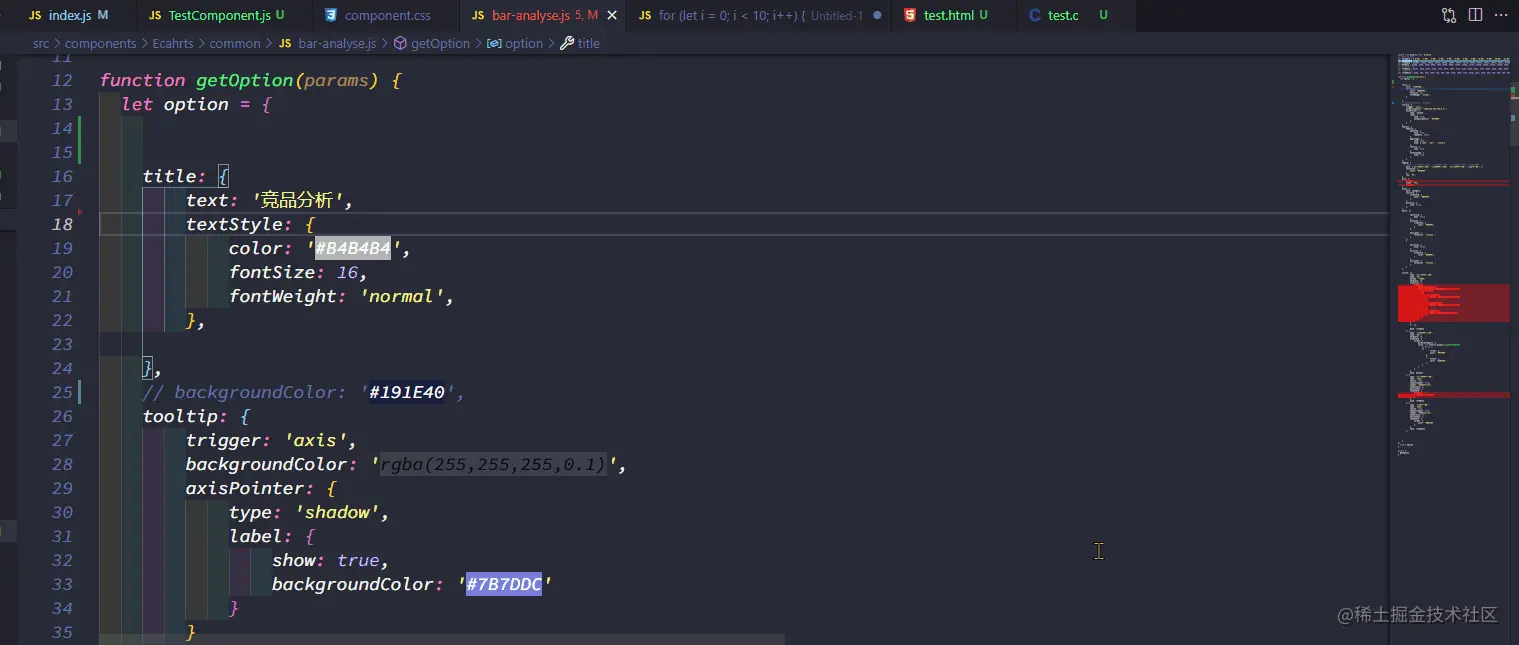Screen dimensions: 1519x645
Task: Click the getOption symbol icon in breadcrumbs
Action: coord(399,43)
